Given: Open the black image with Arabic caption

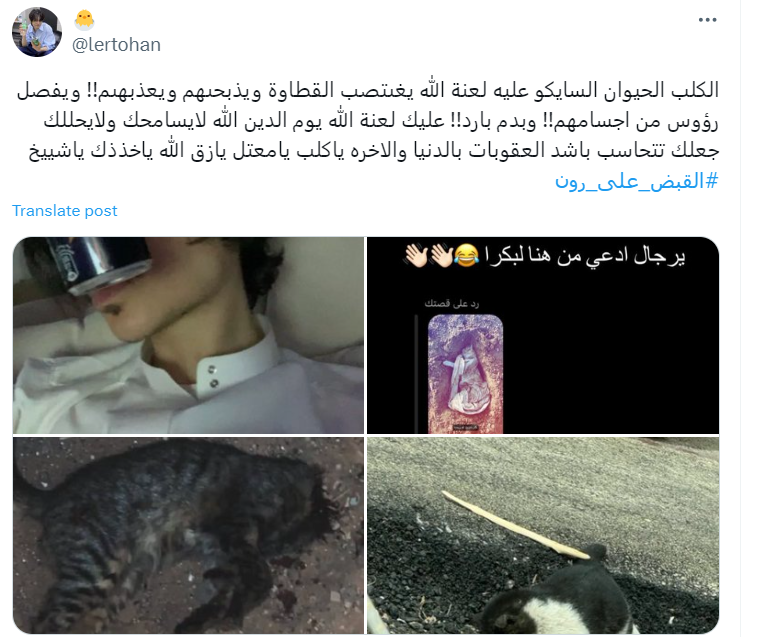Looking at the screenshot, I should (x=543, y=335).
